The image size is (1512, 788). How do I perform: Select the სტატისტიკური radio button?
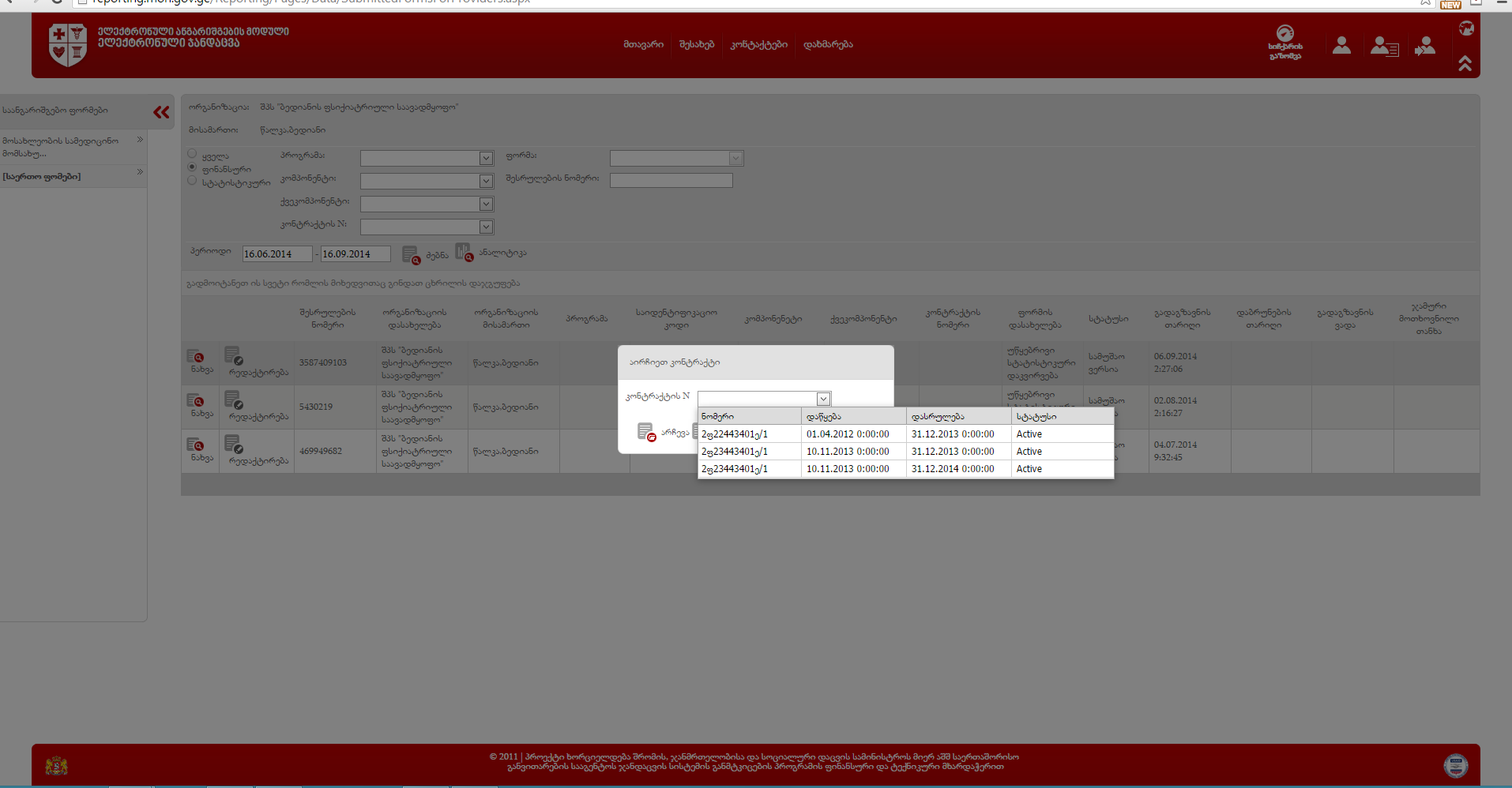tap(192, 181)
